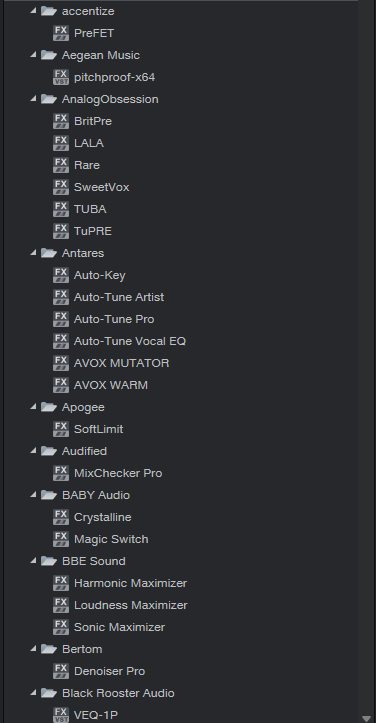Select the SweetVox plugin
Viewport: 376px width, 723px height.
101,187
